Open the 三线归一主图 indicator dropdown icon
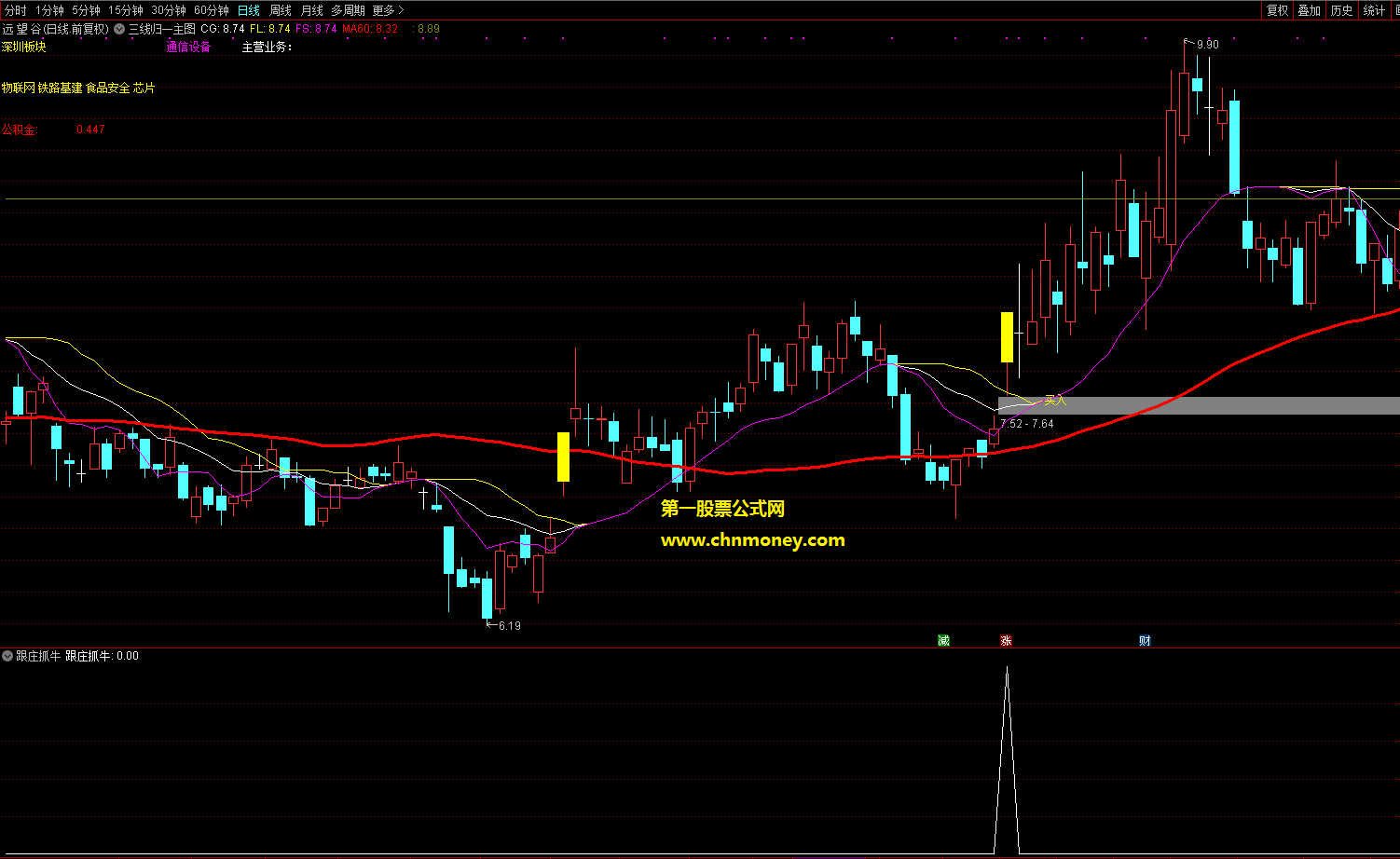Viewport: 1400px width, 859px height. (x=119, y=29)
